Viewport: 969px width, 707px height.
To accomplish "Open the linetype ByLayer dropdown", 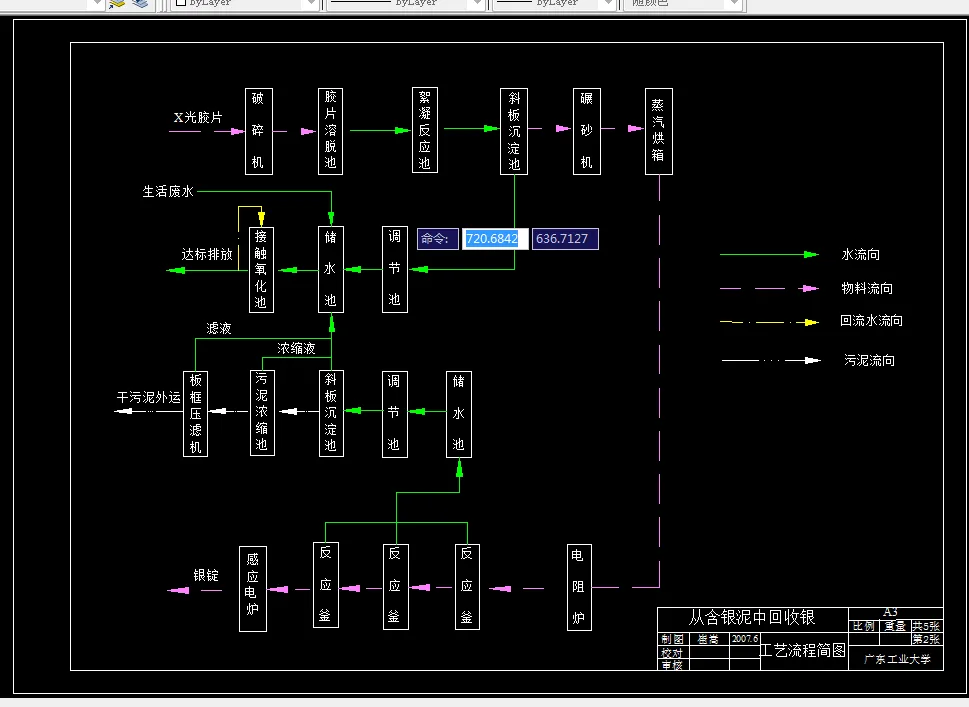I will point(476,4).
